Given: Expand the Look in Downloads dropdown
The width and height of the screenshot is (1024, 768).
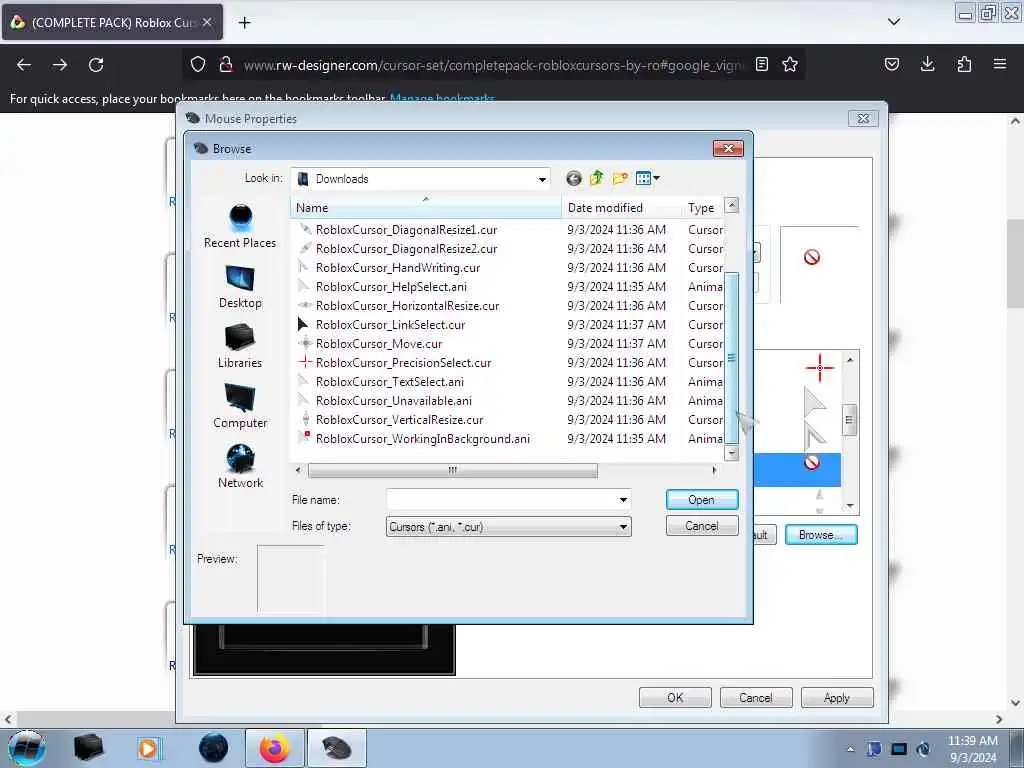Looking at the screenshot, I should [542, 179].
